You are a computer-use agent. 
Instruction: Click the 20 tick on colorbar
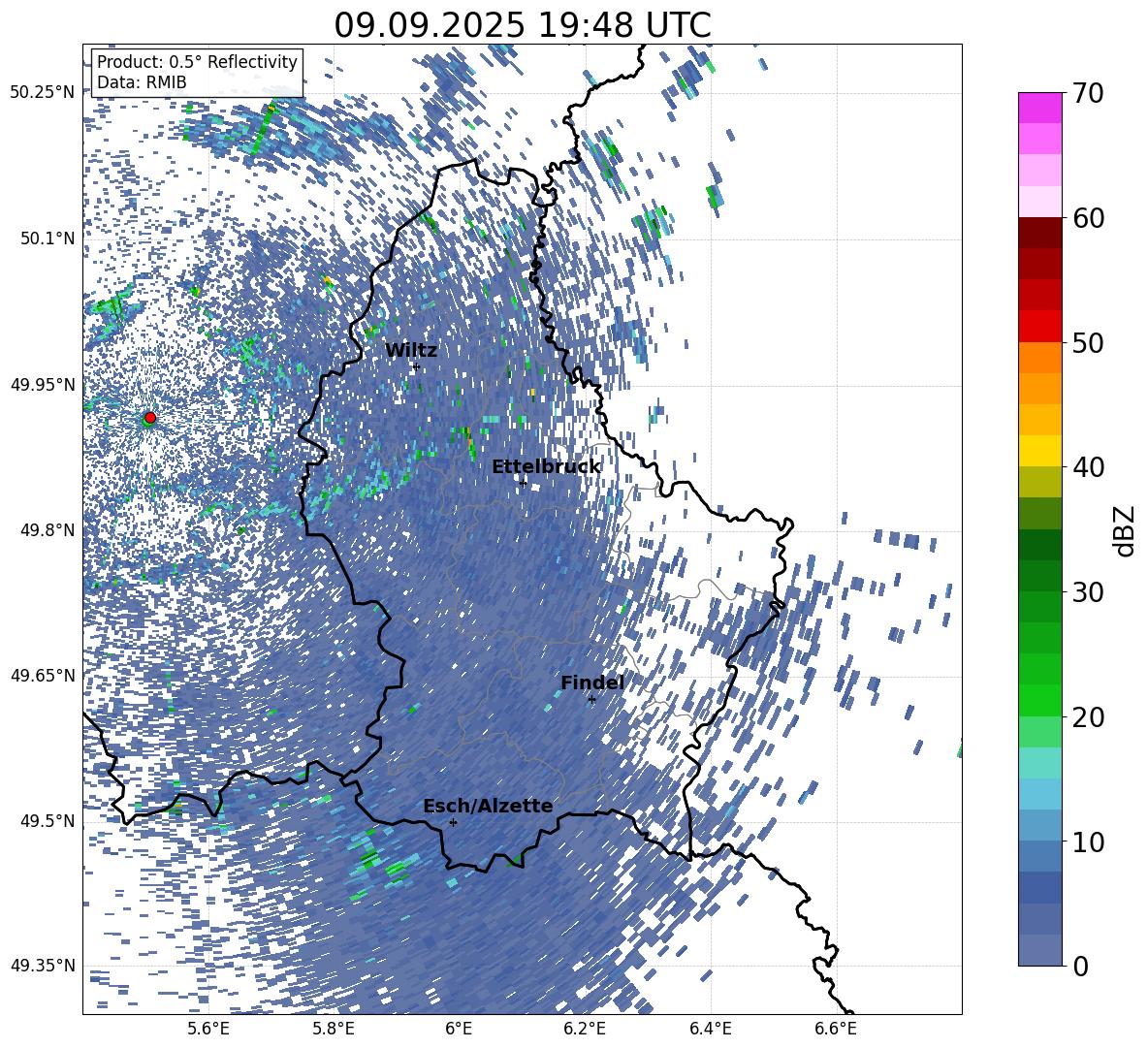click(x=1087, y=716)
